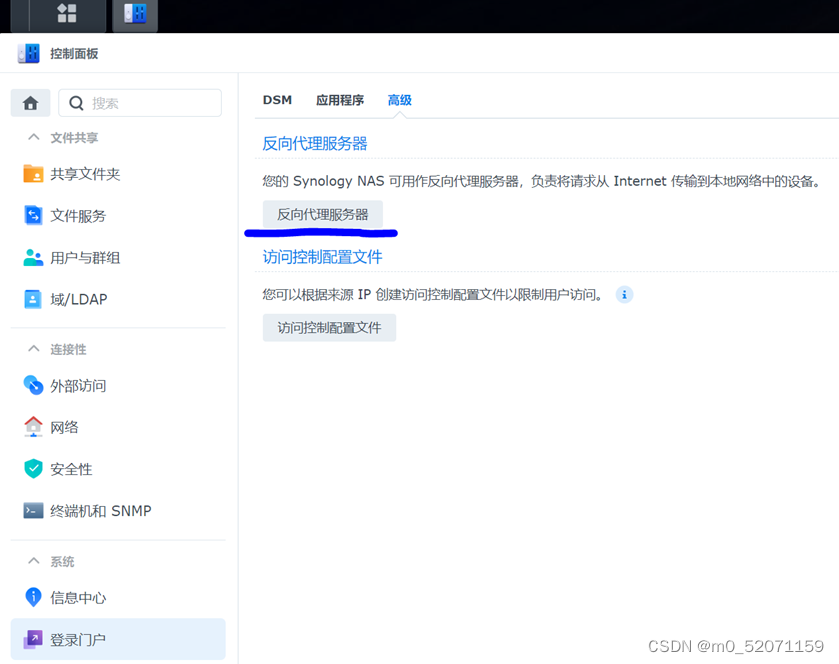Open the 网络 house icon

point(33,426)
